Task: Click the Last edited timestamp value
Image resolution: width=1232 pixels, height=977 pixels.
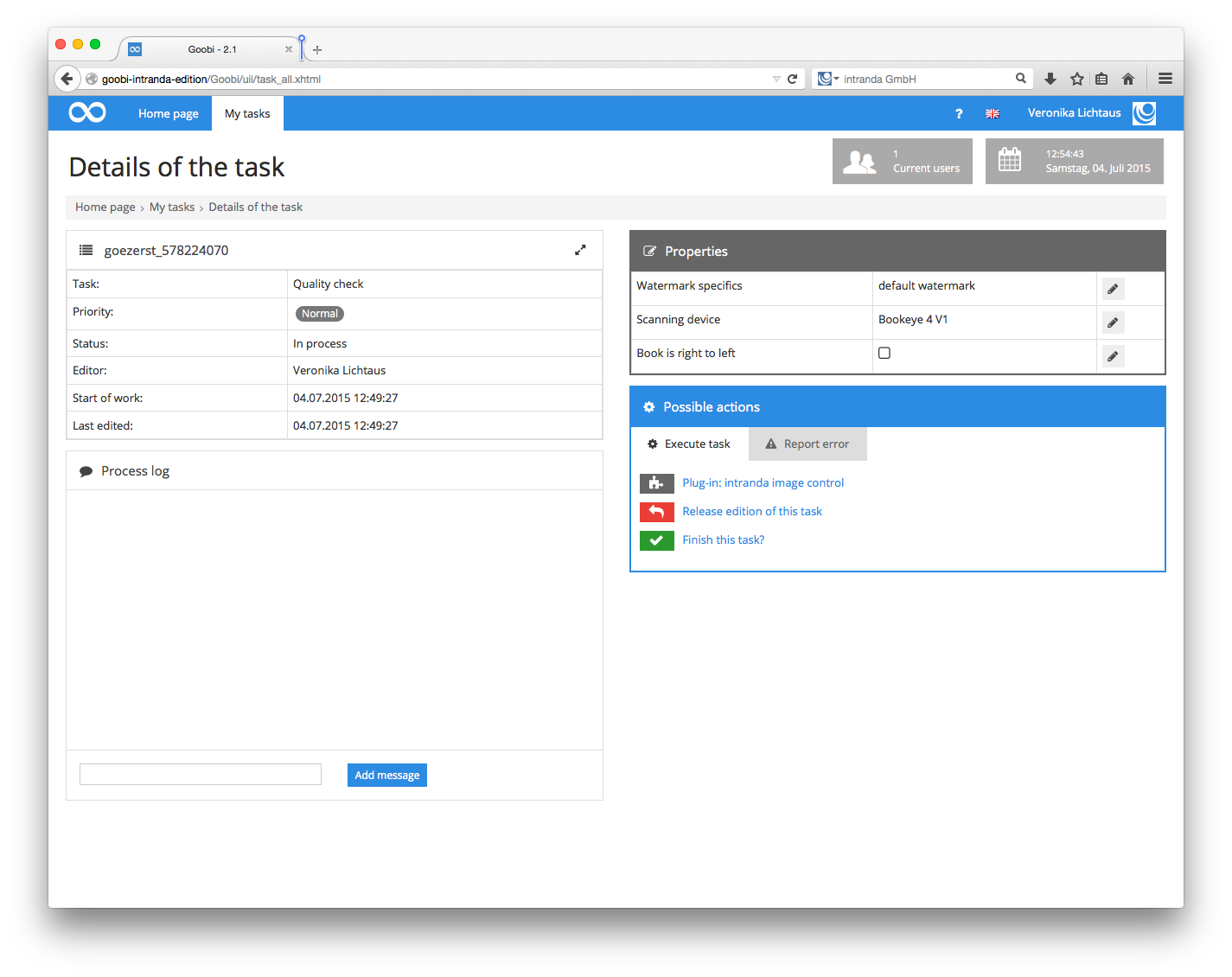Action: point(346,426)
